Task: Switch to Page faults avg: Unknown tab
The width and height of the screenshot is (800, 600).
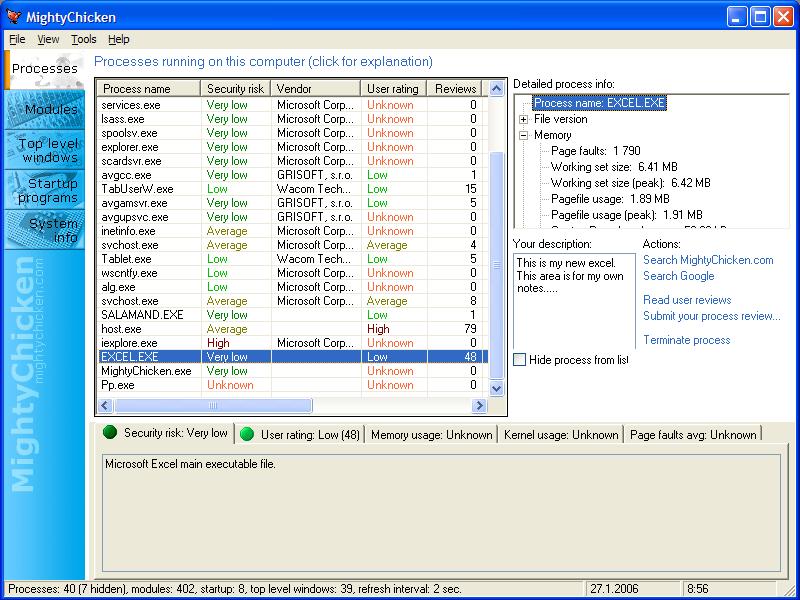Action: pyautogui.click(x=693, y=435)
